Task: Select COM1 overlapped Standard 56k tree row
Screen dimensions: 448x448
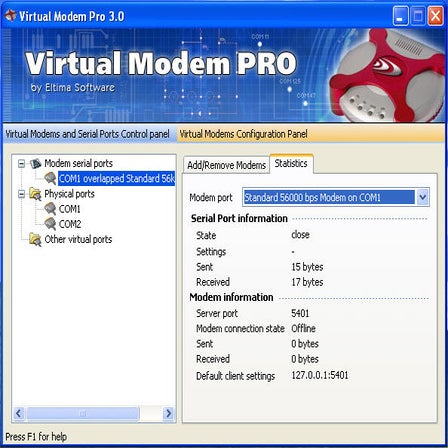Action: [x=116, y=179]
